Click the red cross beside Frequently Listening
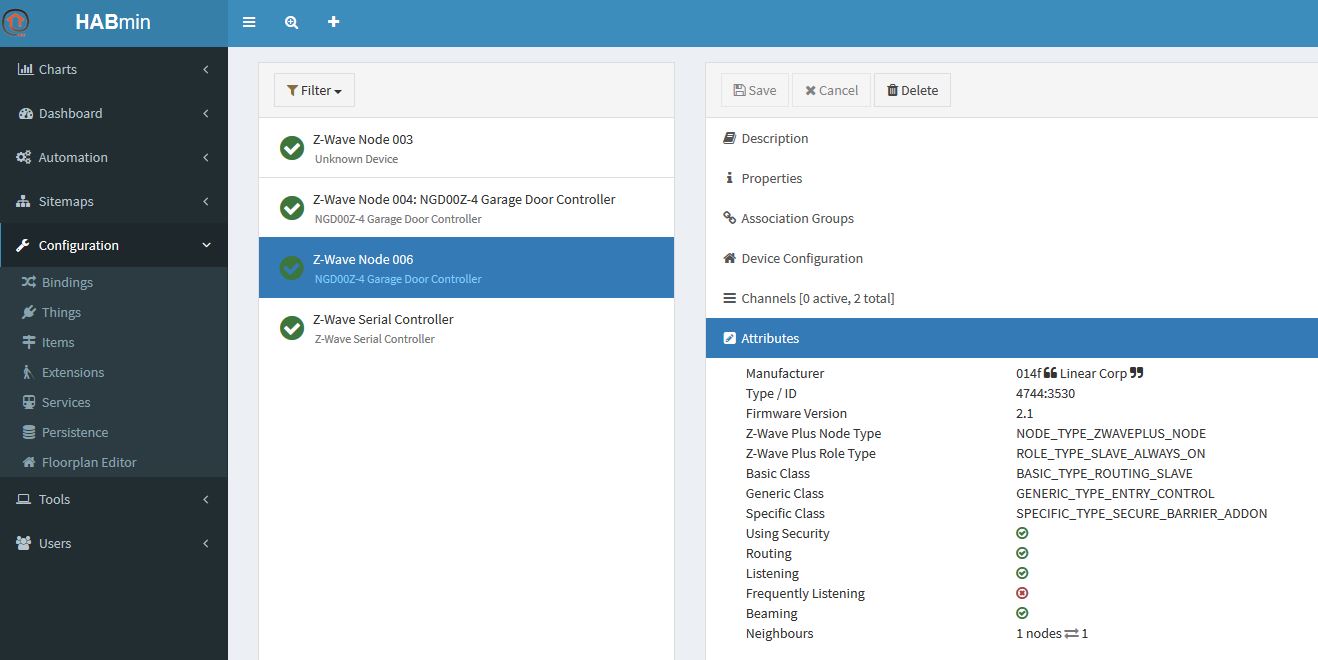This screenshot has height=660, width=1318. point(1022,593)
